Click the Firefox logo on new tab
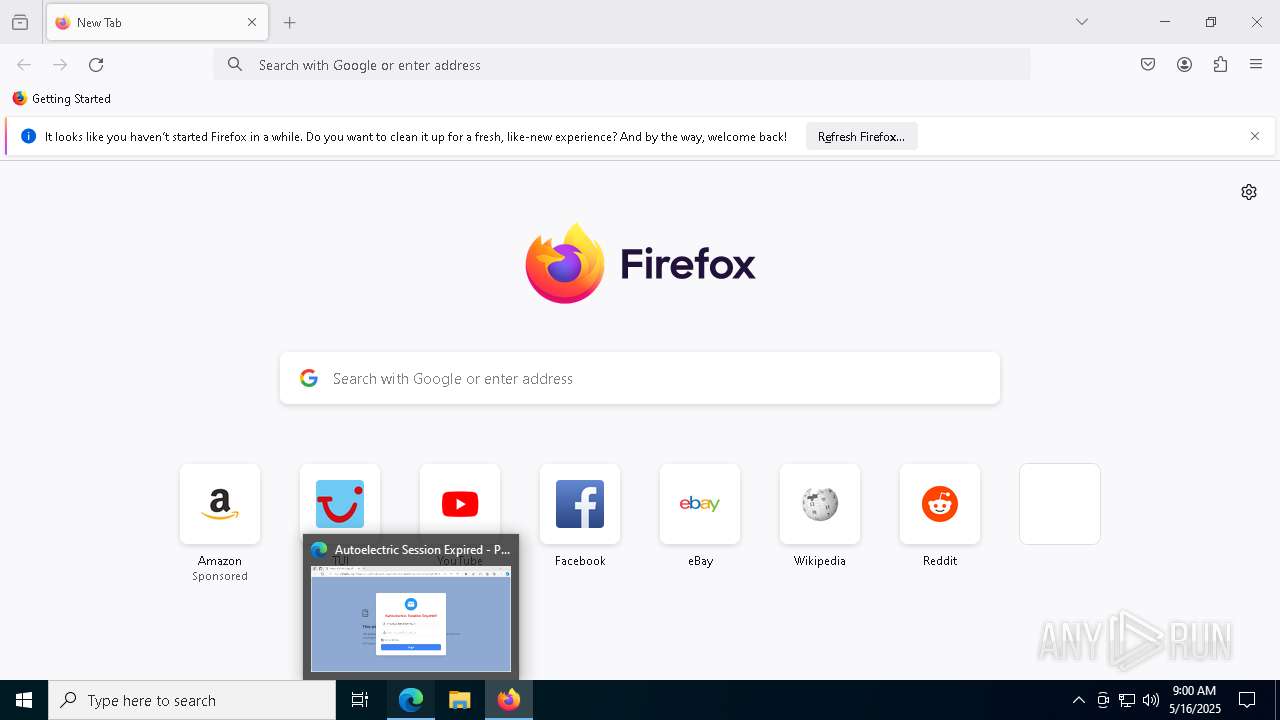 [x=640, y=264]
